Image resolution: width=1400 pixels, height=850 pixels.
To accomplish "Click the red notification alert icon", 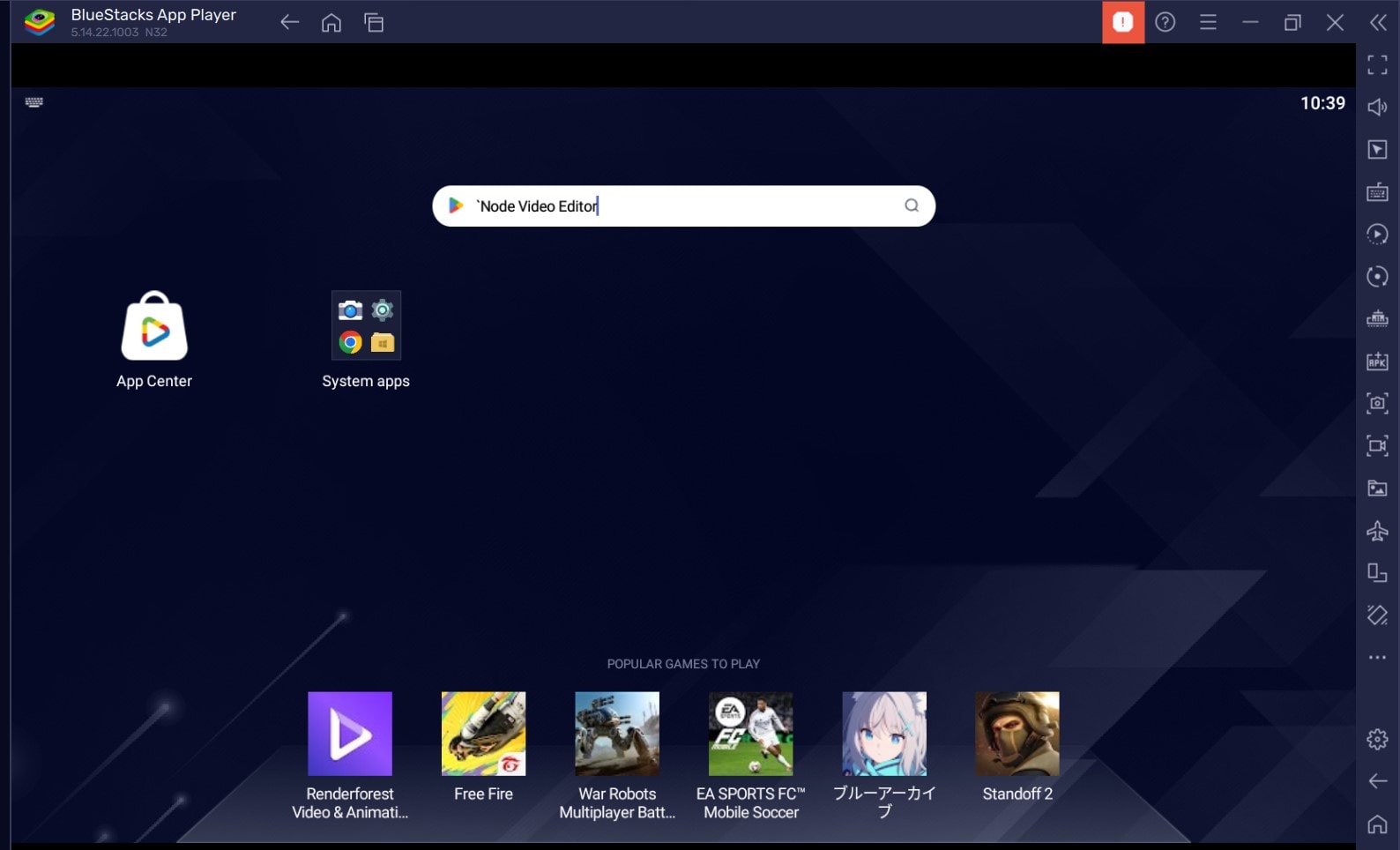I will 1123,22.
